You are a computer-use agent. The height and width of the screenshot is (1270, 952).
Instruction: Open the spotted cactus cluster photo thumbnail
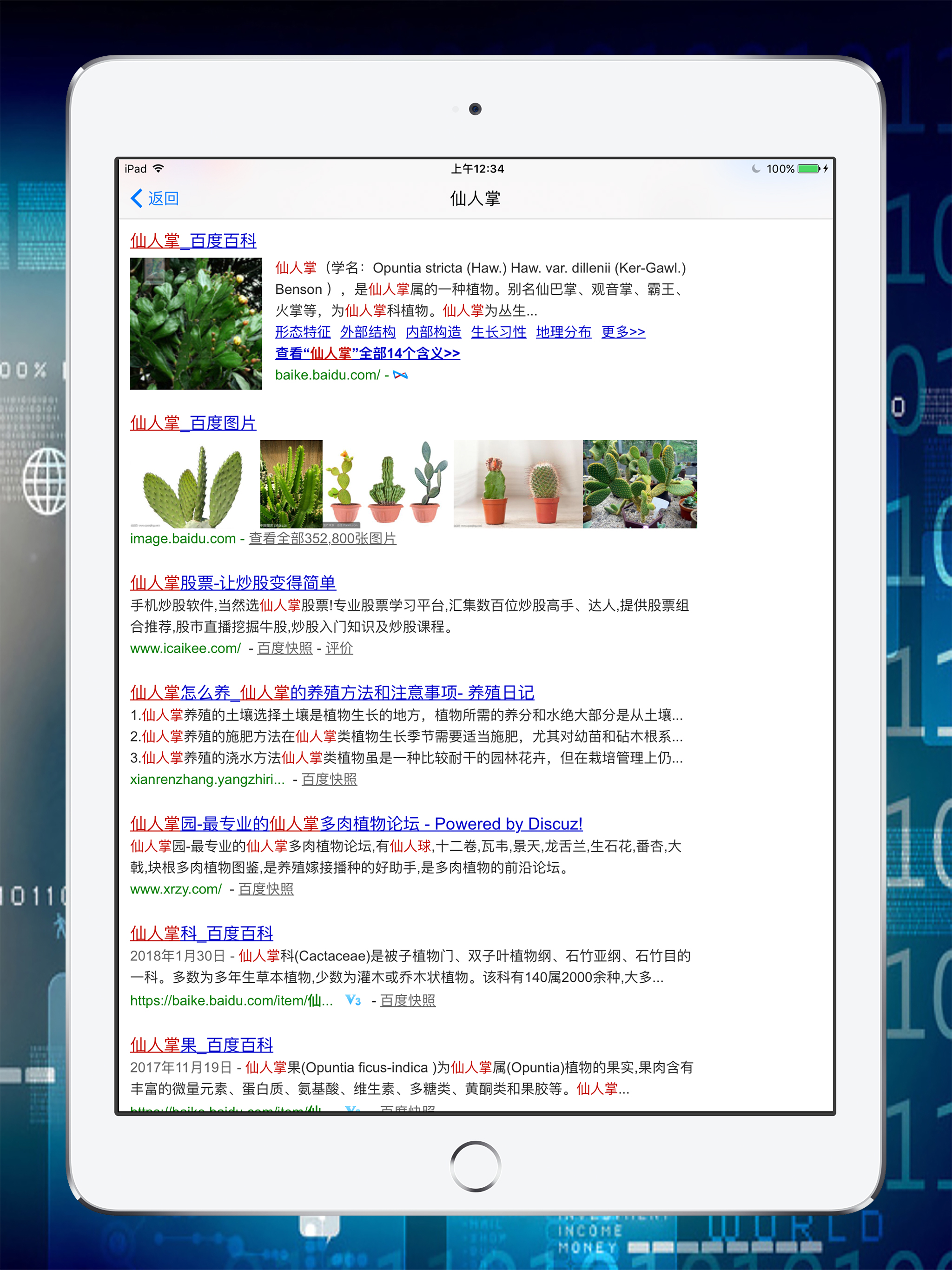[x=640, y=484]
